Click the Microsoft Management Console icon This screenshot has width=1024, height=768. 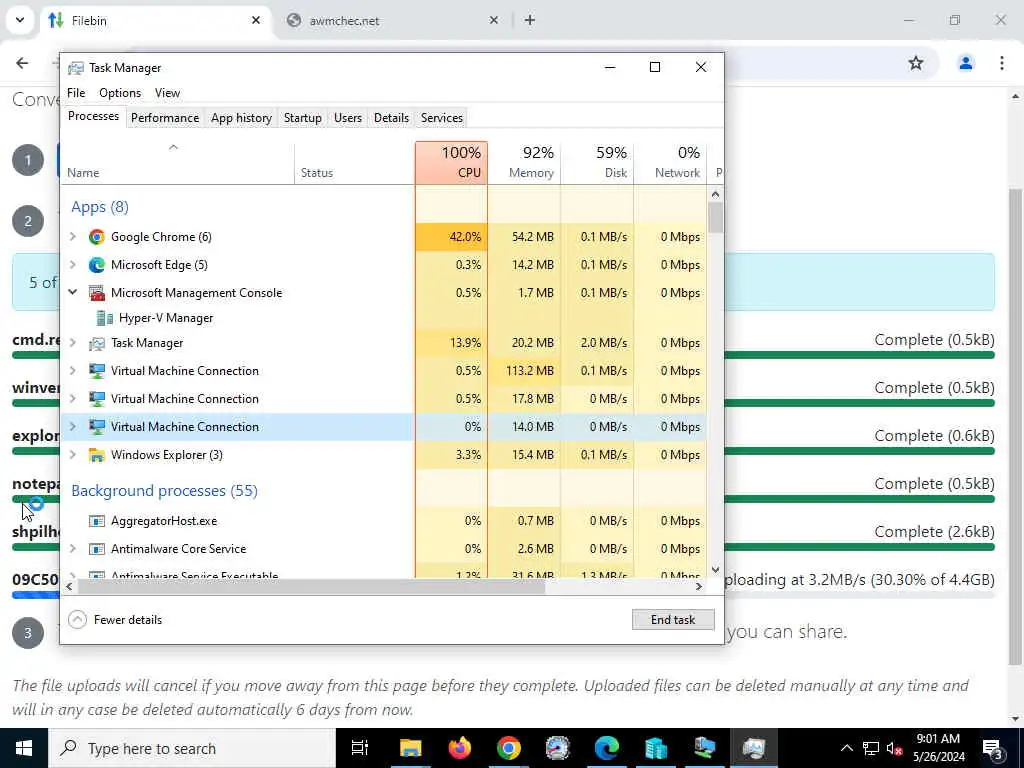pos(97,293)
